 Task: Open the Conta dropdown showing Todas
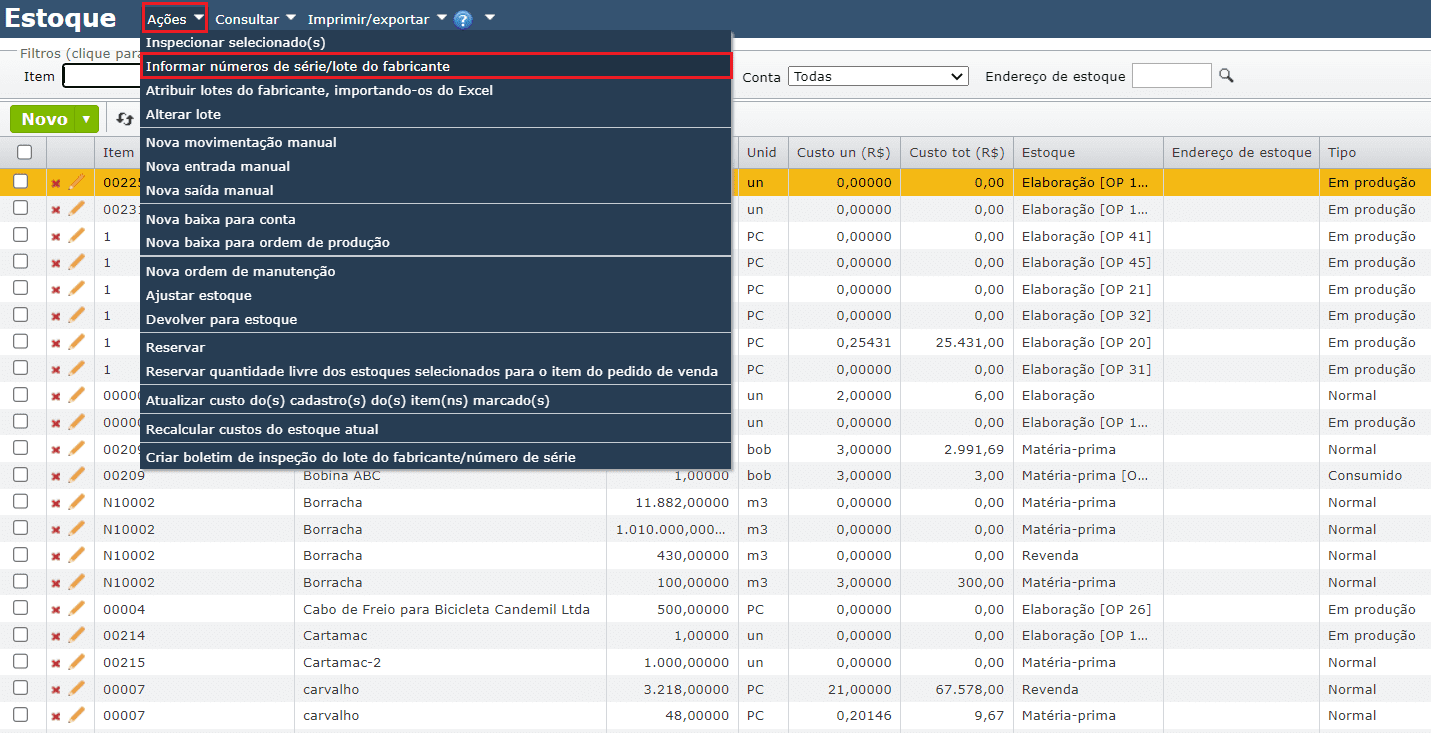(878, 76)
